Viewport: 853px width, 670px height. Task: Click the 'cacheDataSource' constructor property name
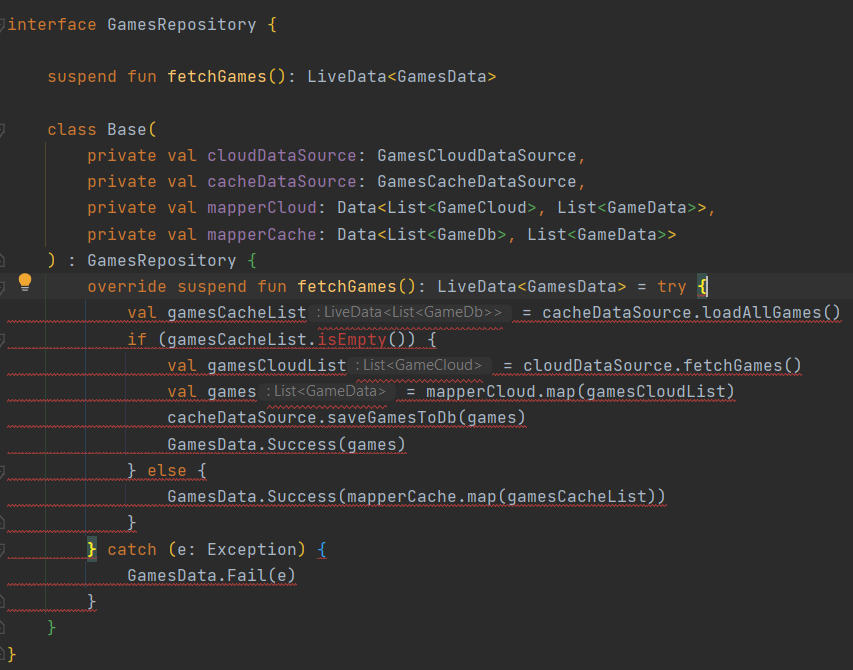point(282,182)
